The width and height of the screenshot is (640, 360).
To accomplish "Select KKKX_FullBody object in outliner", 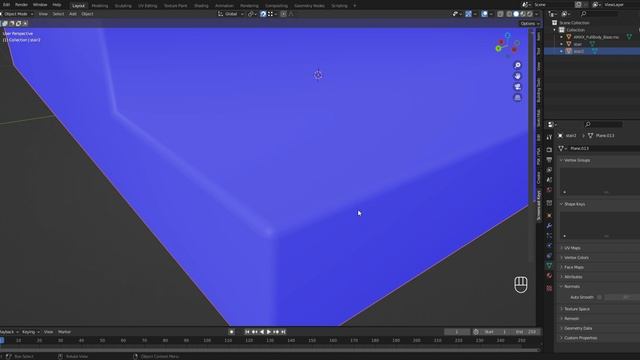I will [596, 37].
